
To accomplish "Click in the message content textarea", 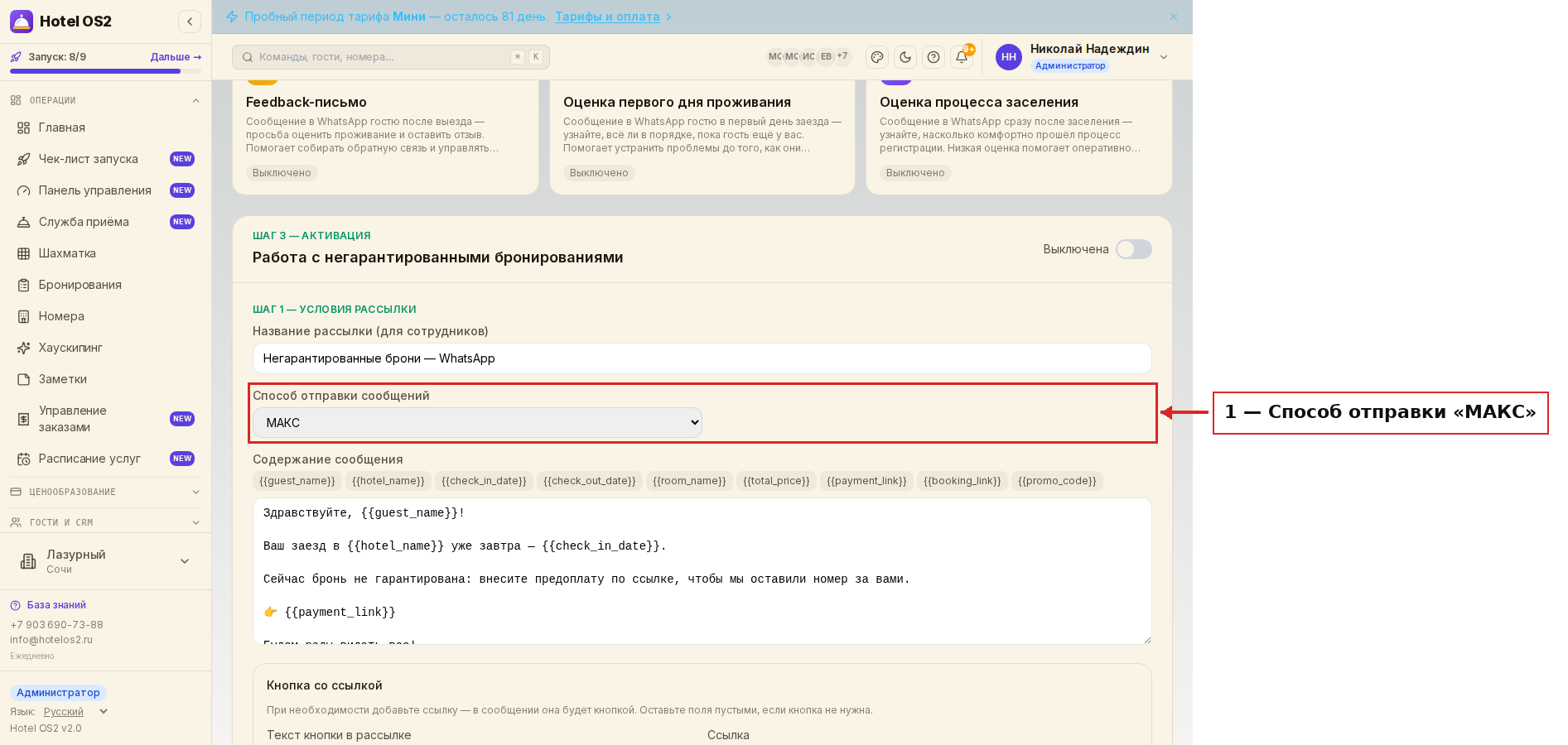I will pos(702,571).
